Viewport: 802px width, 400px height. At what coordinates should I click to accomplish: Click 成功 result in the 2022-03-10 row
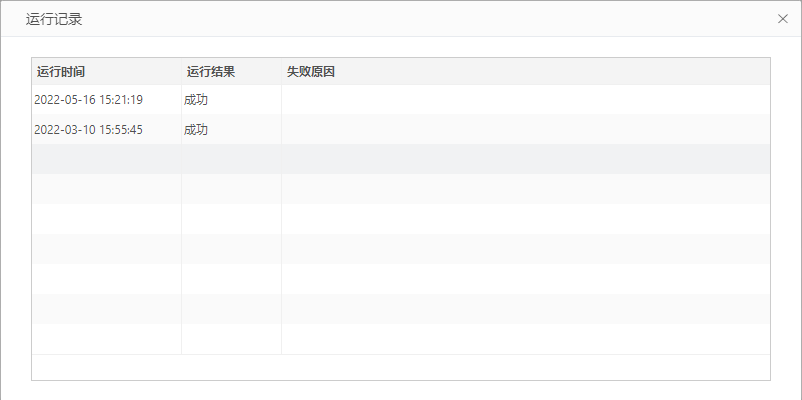tap(196, 130)
